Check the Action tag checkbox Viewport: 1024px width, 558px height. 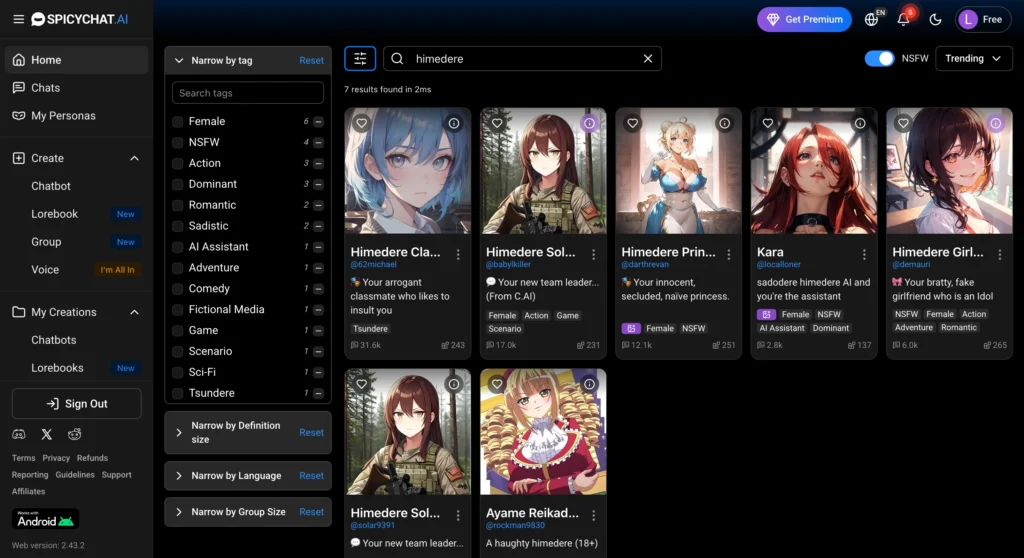(178, 163)
